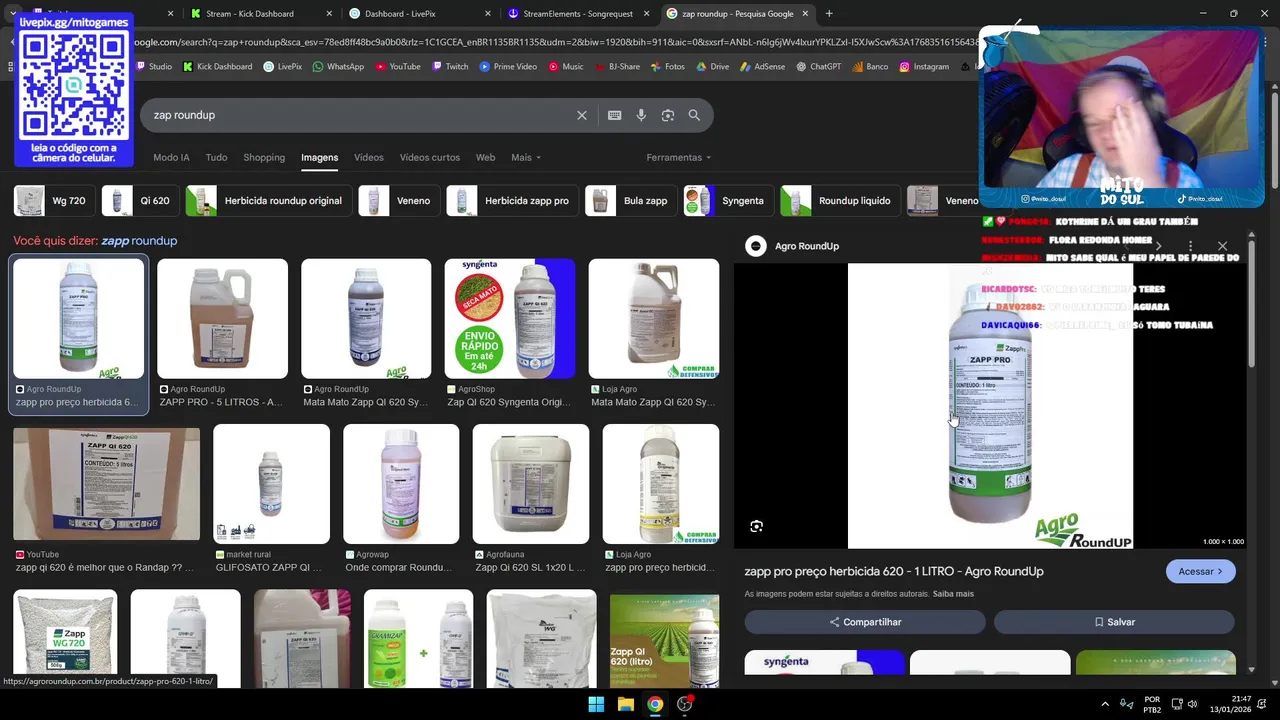This screenshot has width=1280, height=720.
Task: Expand the Mais search filter menu
Action: (x=526, y=157)
